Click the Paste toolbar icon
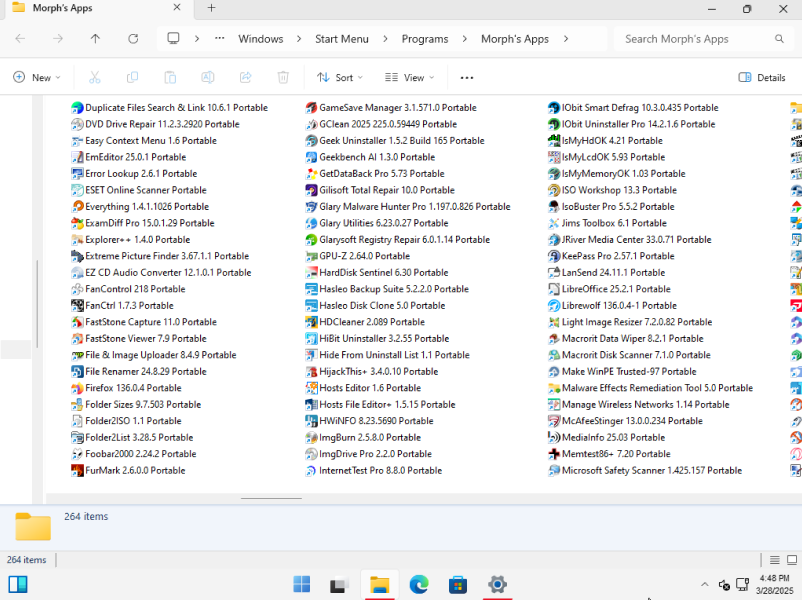 [170, 78]
